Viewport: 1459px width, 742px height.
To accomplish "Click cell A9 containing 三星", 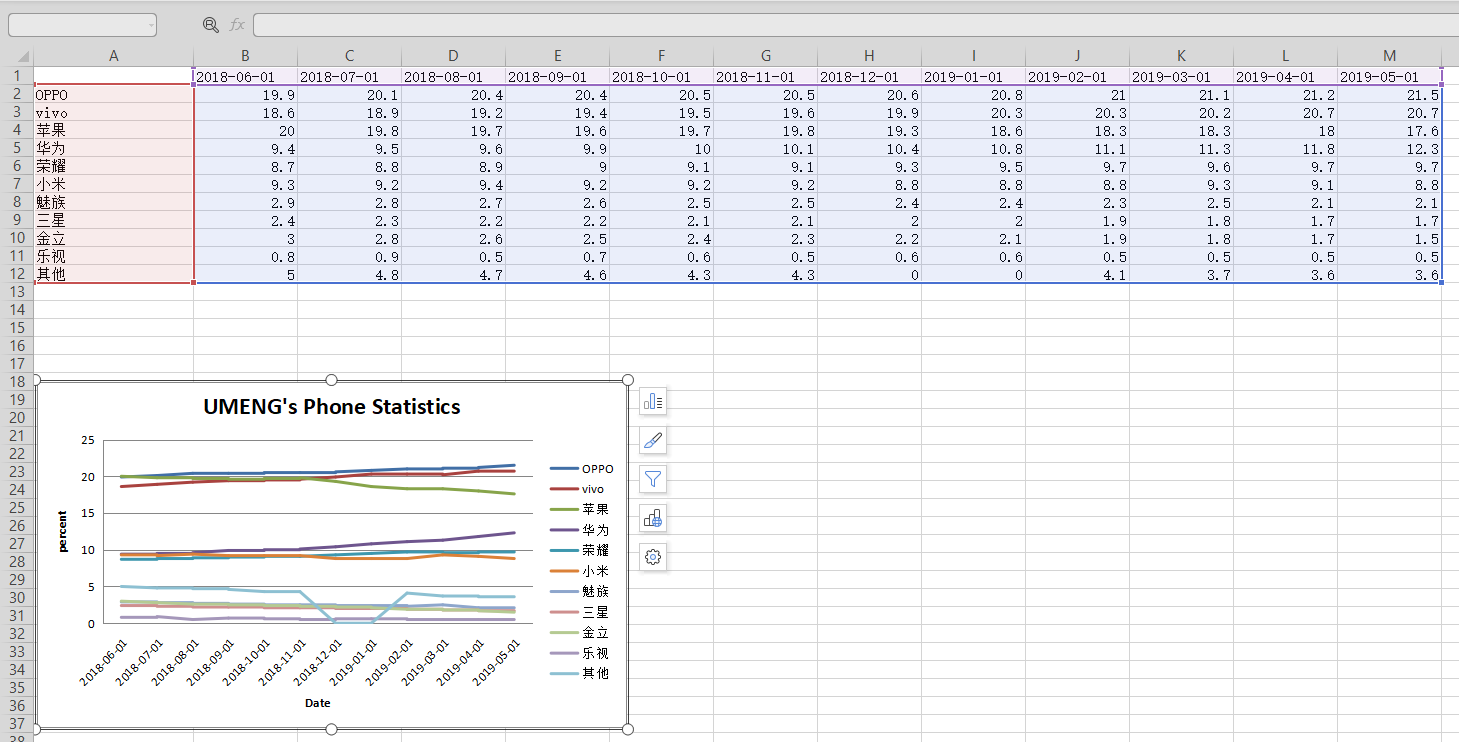I will point(114,220).
